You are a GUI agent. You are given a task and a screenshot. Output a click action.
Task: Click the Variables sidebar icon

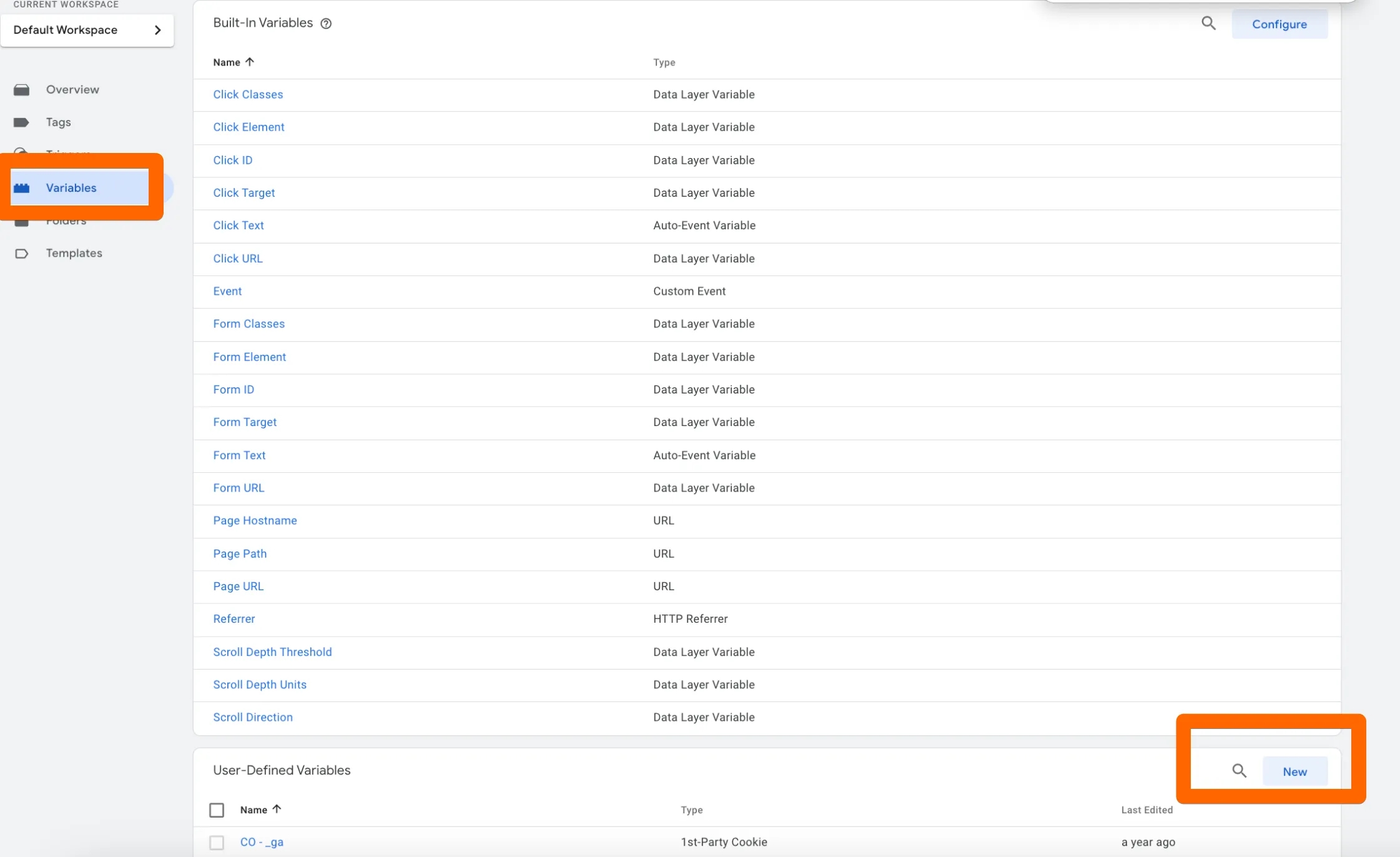click(x=22, y=188)
